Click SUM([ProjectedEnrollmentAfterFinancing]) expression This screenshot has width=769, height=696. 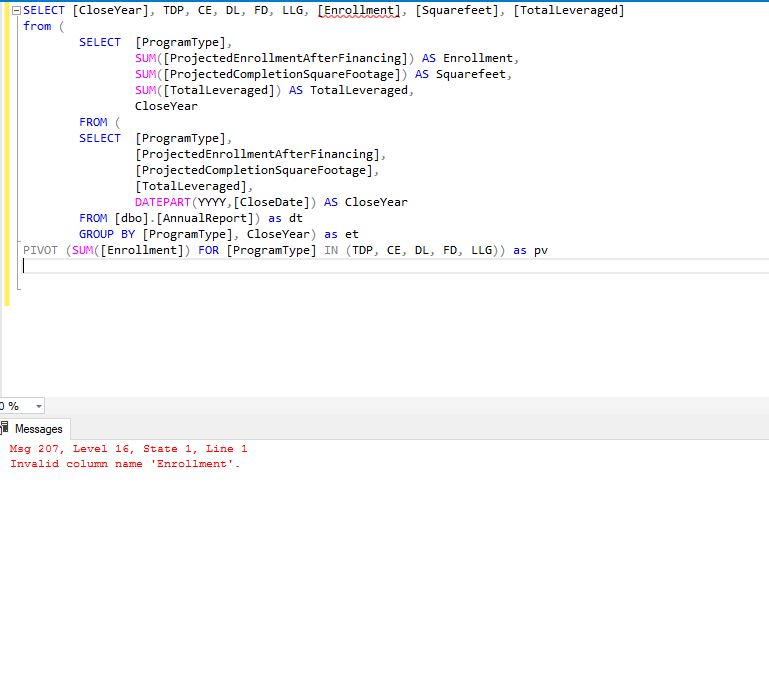275,58
